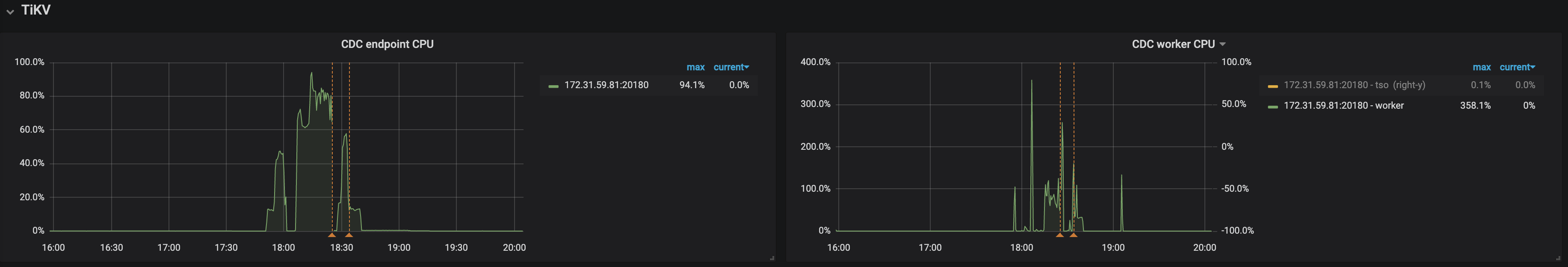Open the CDC worker CPU panel menu caret
The image size is (1568, 267).
pos(1222,44)
